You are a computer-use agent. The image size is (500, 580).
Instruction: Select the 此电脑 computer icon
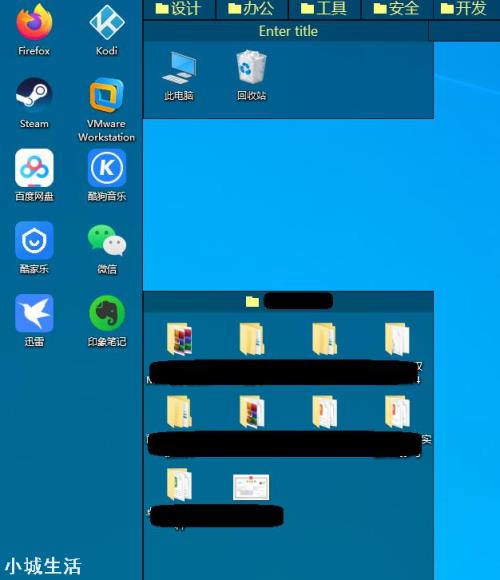tap(179, 76)
